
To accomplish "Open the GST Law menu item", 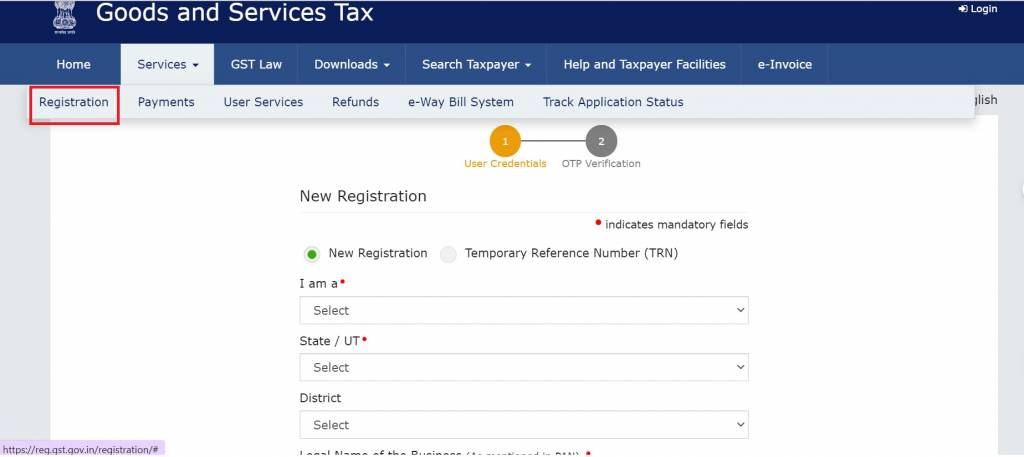I will coord(256,64).
